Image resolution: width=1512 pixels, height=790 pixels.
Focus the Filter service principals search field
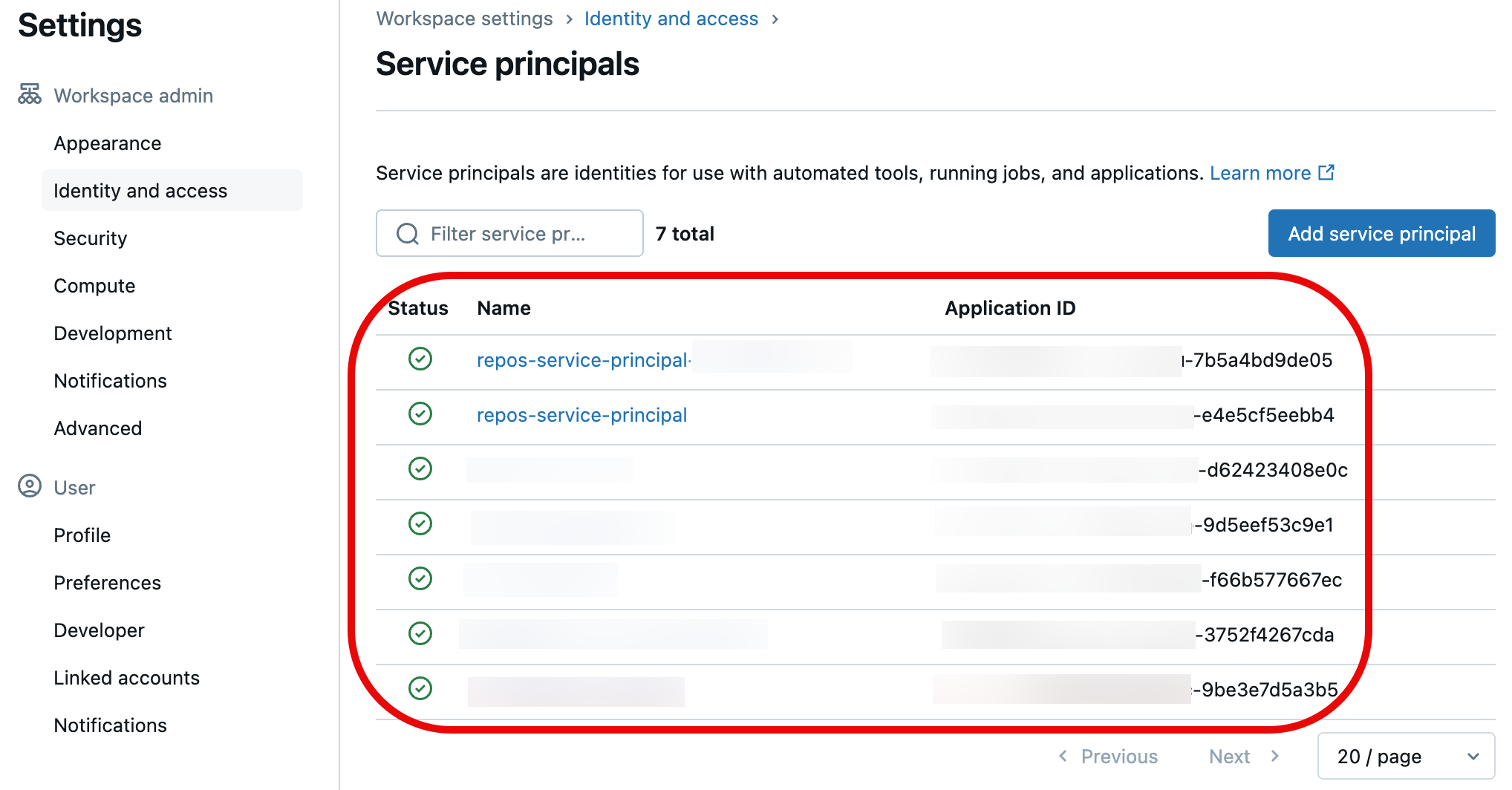click(520, 234)
